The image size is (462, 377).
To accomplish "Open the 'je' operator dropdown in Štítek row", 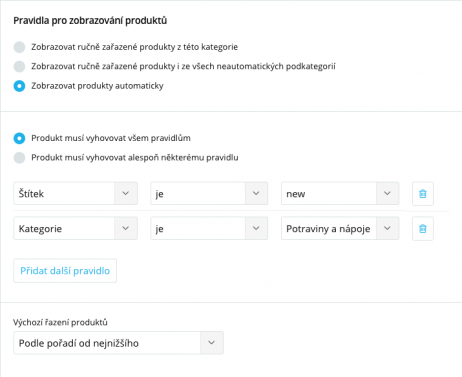I will tap(209, 193).
